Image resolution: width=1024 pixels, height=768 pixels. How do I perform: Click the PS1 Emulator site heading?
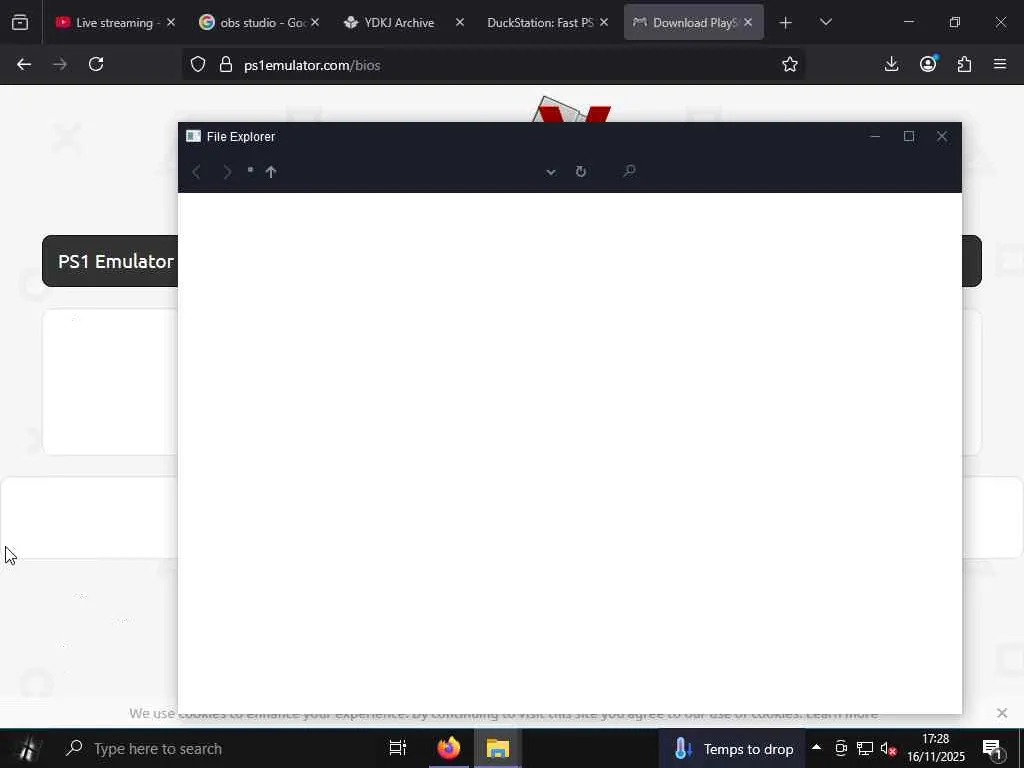pos(116,261)
